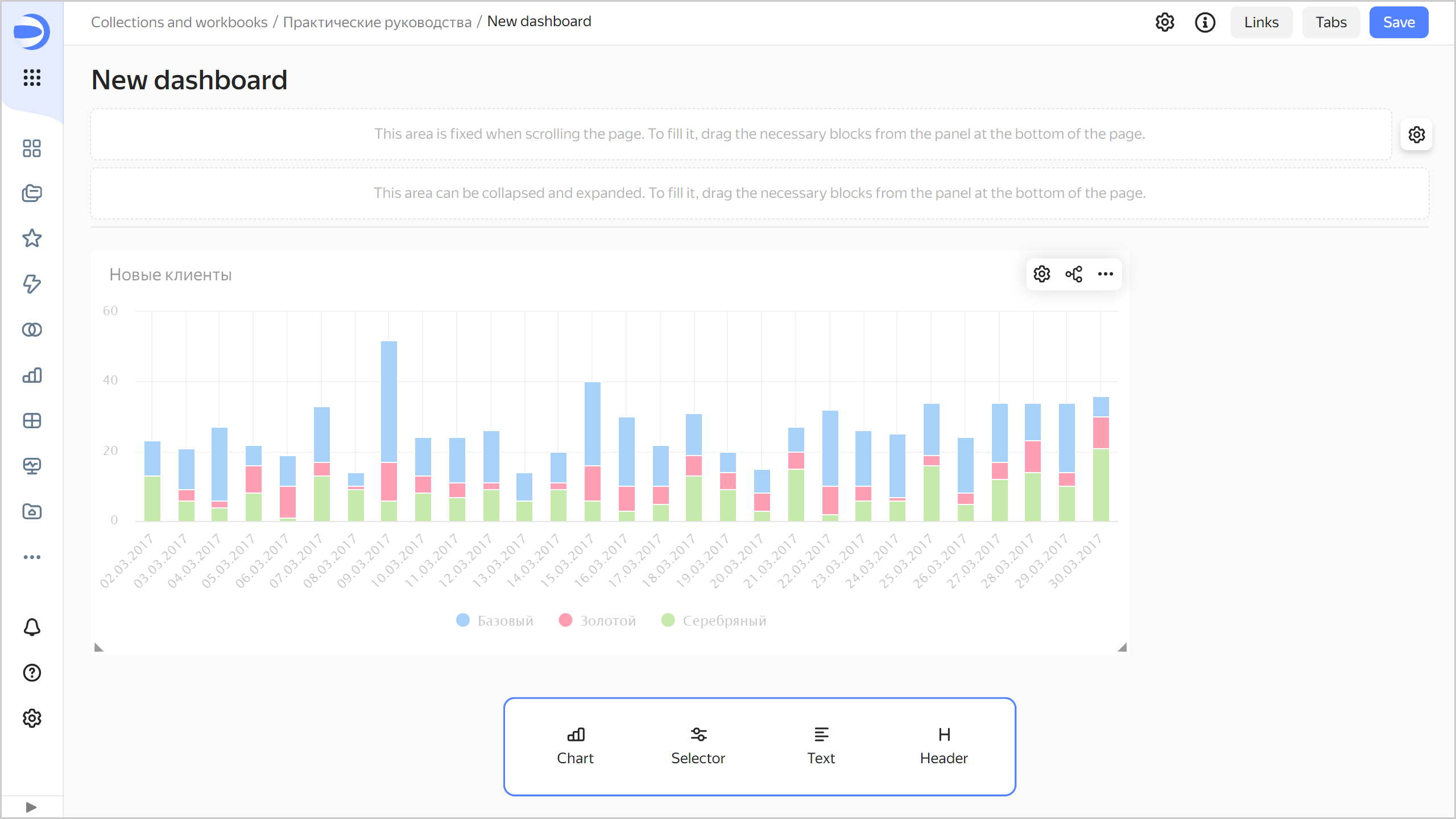This screenshot has width=1456, height=819.
Task: Expand the chart's three-dot more menu
Action: coord(1105,274)
